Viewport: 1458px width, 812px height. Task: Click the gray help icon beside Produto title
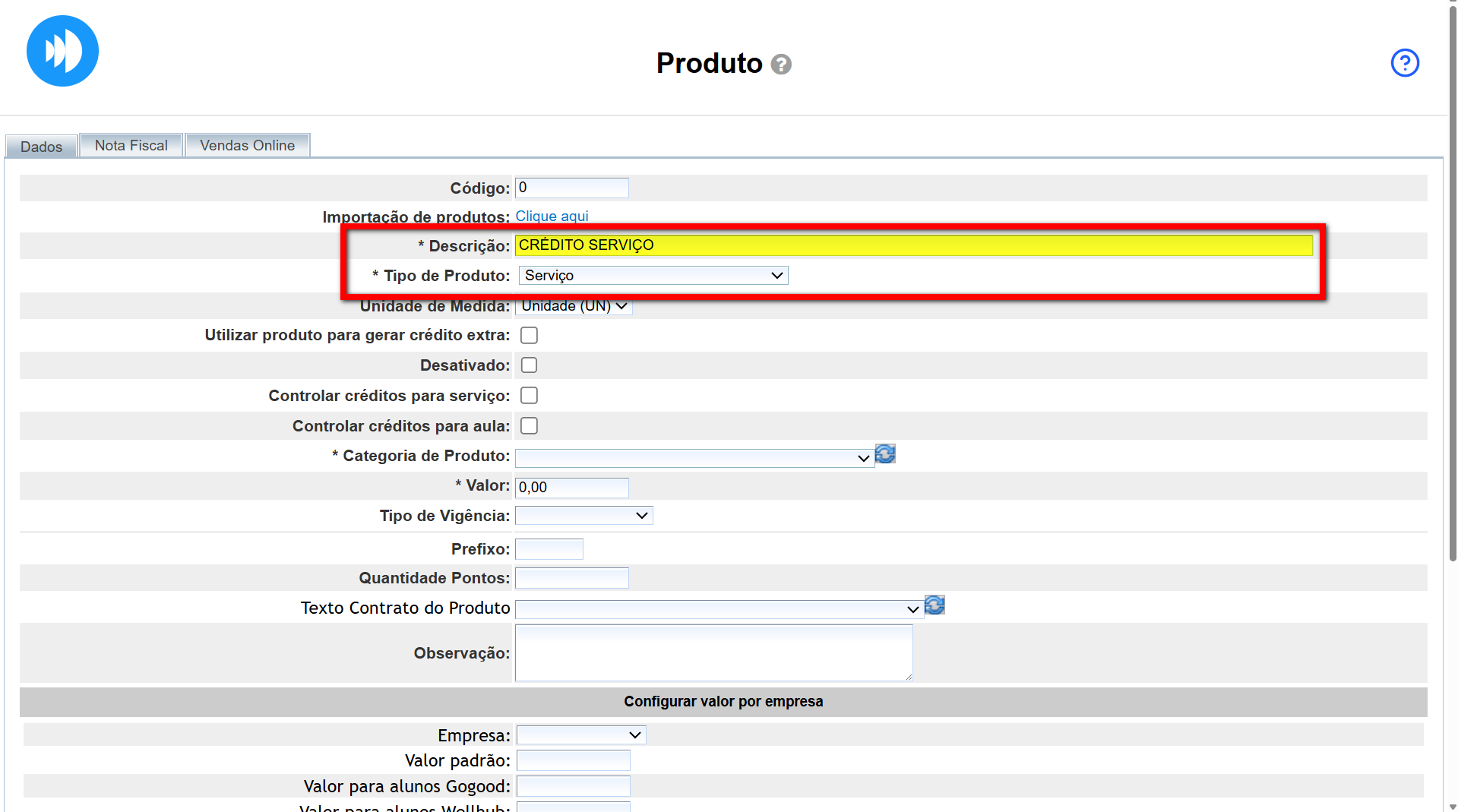pos(780,65)
